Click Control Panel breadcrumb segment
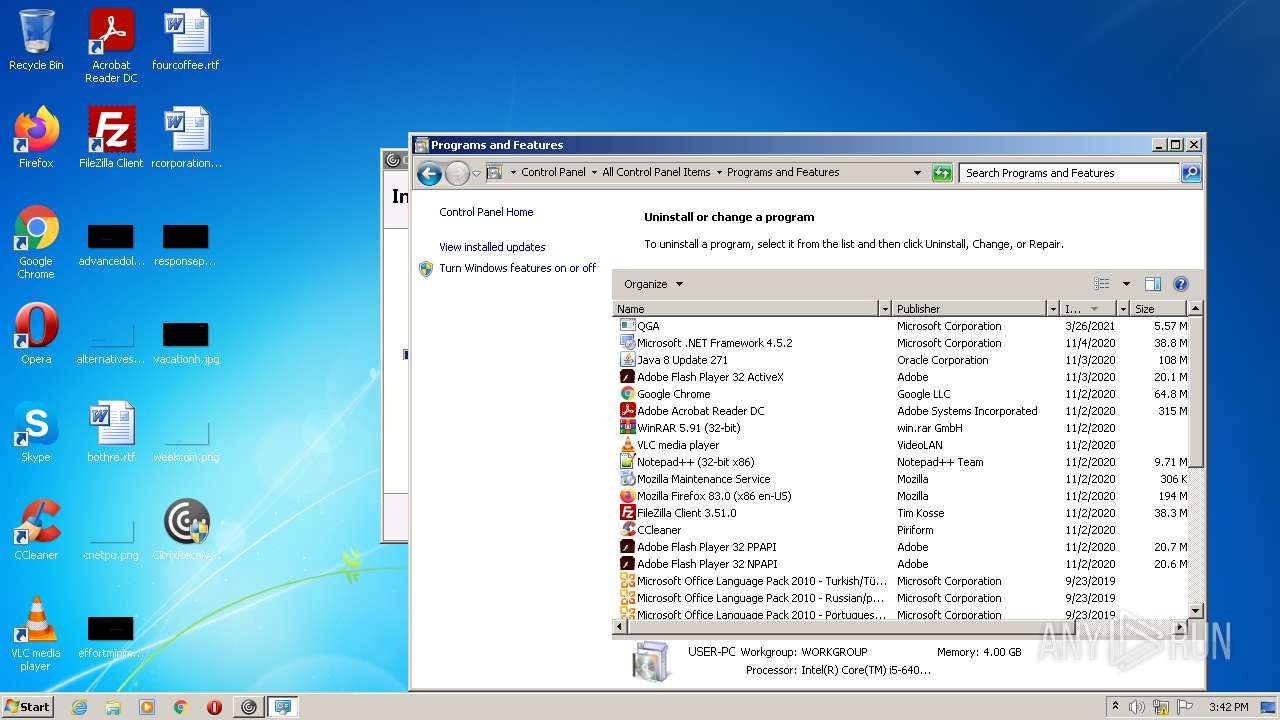Image resolution: width=1280 pixels, height=720 pixels. 553,172
